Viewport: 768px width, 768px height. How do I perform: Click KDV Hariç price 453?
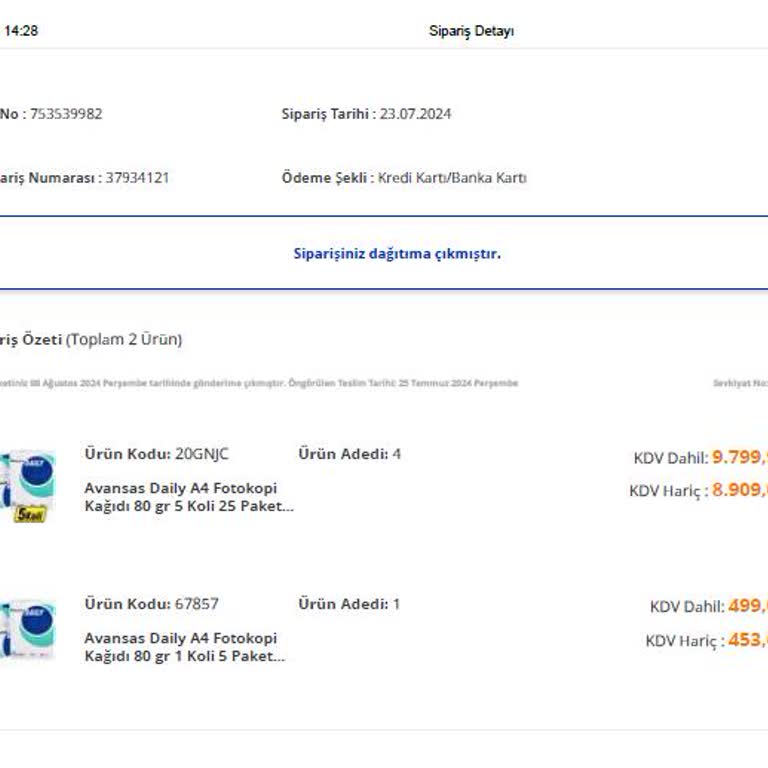pos(748,639)
